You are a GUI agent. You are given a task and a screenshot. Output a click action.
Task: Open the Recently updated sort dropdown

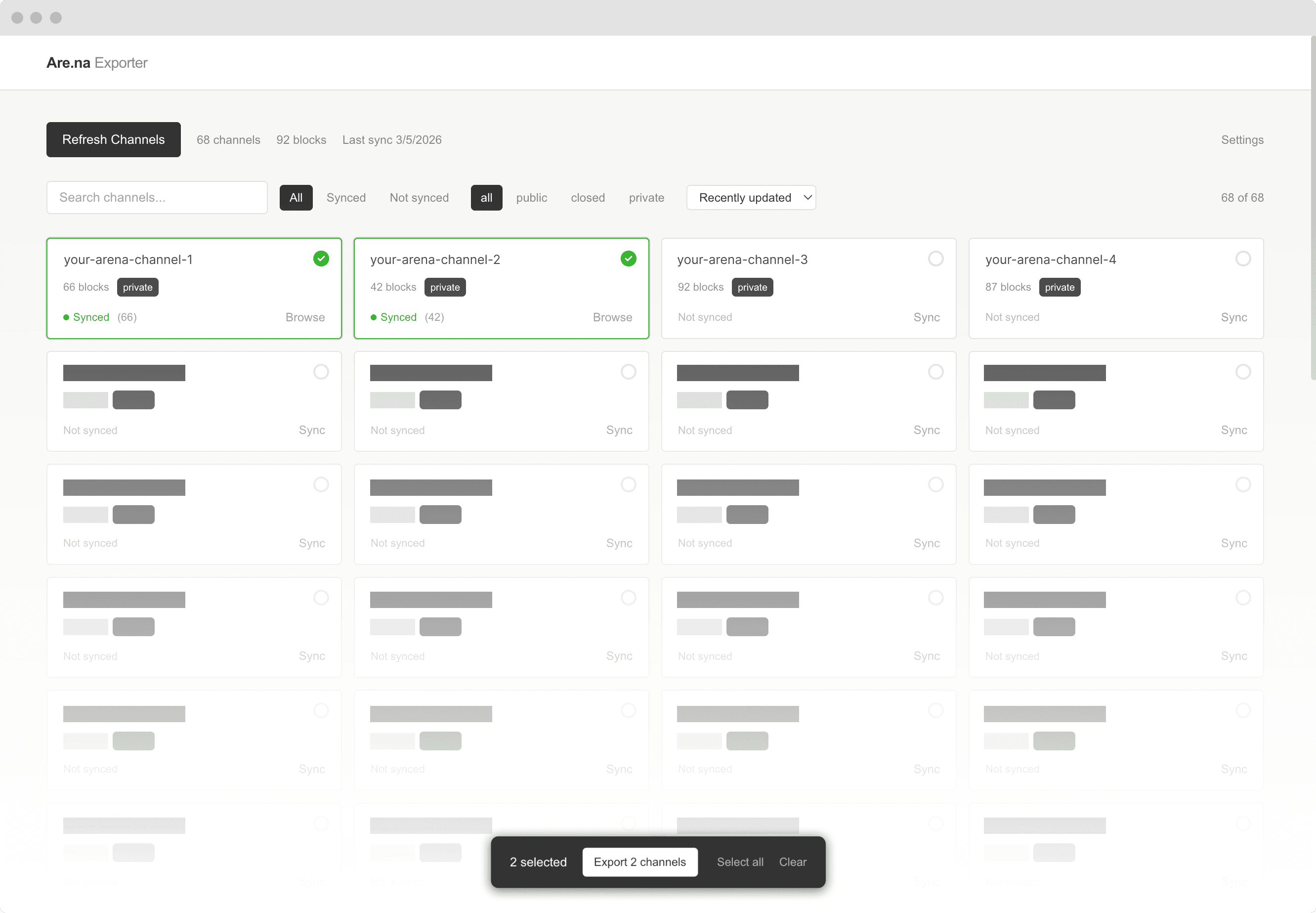coord(751,197)
